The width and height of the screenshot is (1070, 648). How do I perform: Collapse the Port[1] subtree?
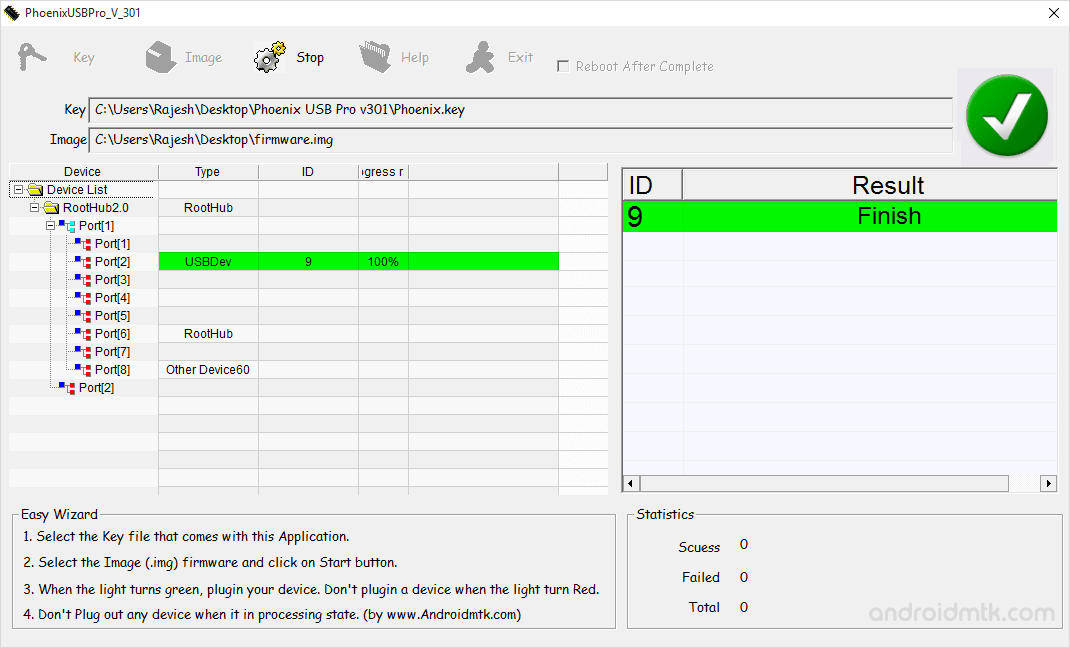pos(50,225)
